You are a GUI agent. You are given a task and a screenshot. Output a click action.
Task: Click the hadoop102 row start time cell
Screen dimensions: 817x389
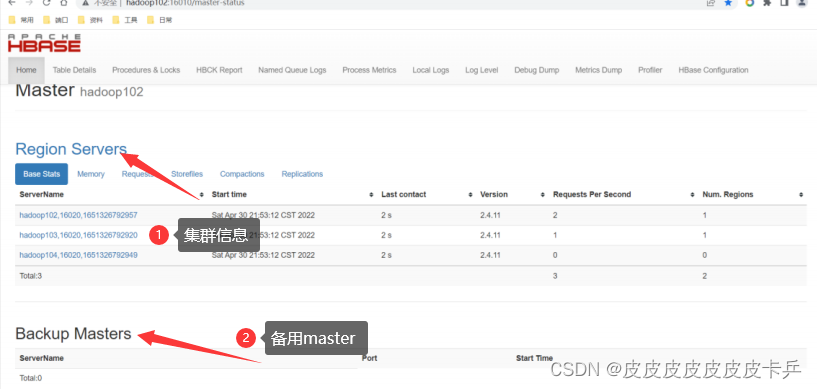click(263, 215)
